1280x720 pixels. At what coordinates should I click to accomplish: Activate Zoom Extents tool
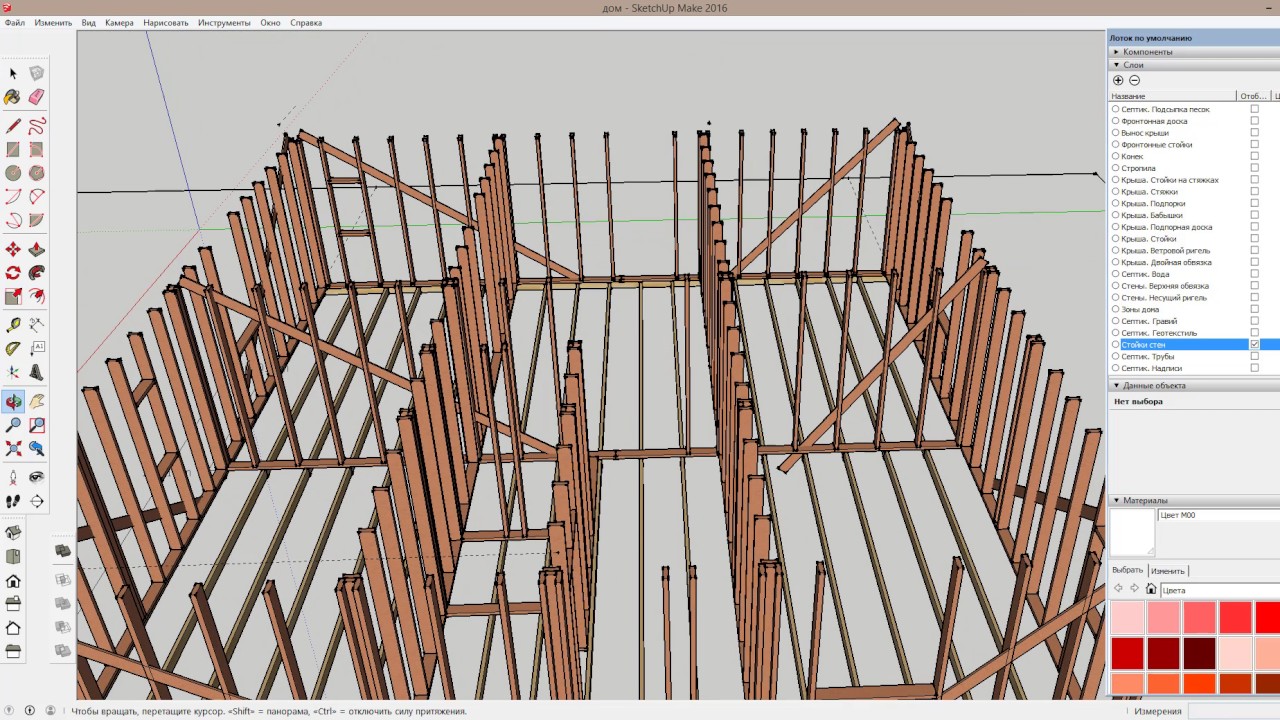tap(13, 449)
